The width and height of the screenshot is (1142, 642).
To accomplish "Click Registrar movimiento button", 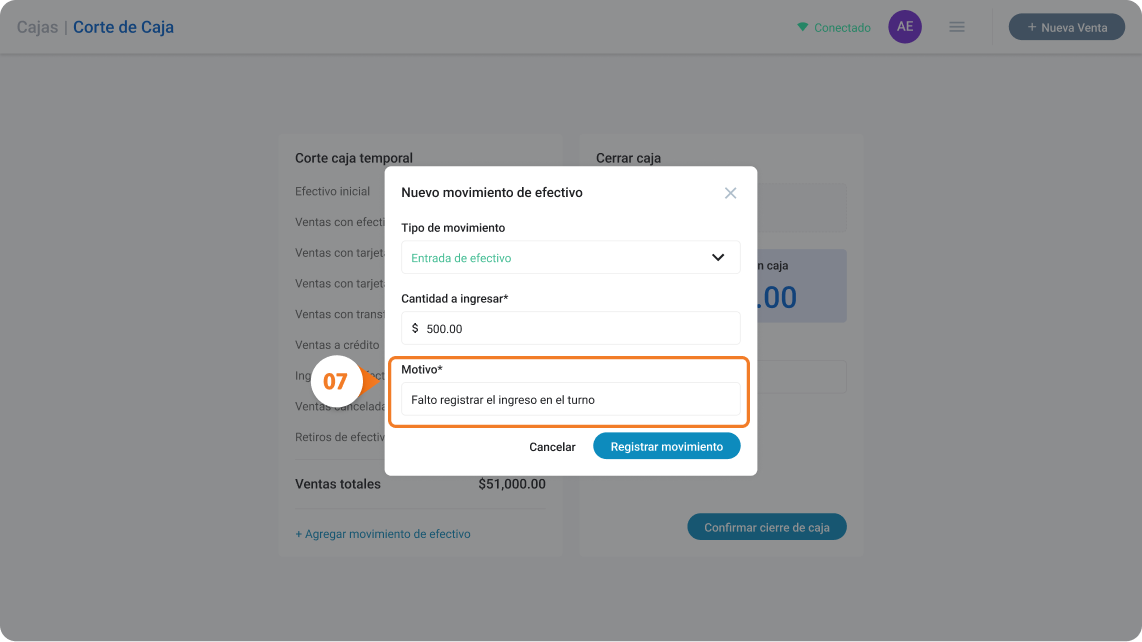I will click(666, 446).
